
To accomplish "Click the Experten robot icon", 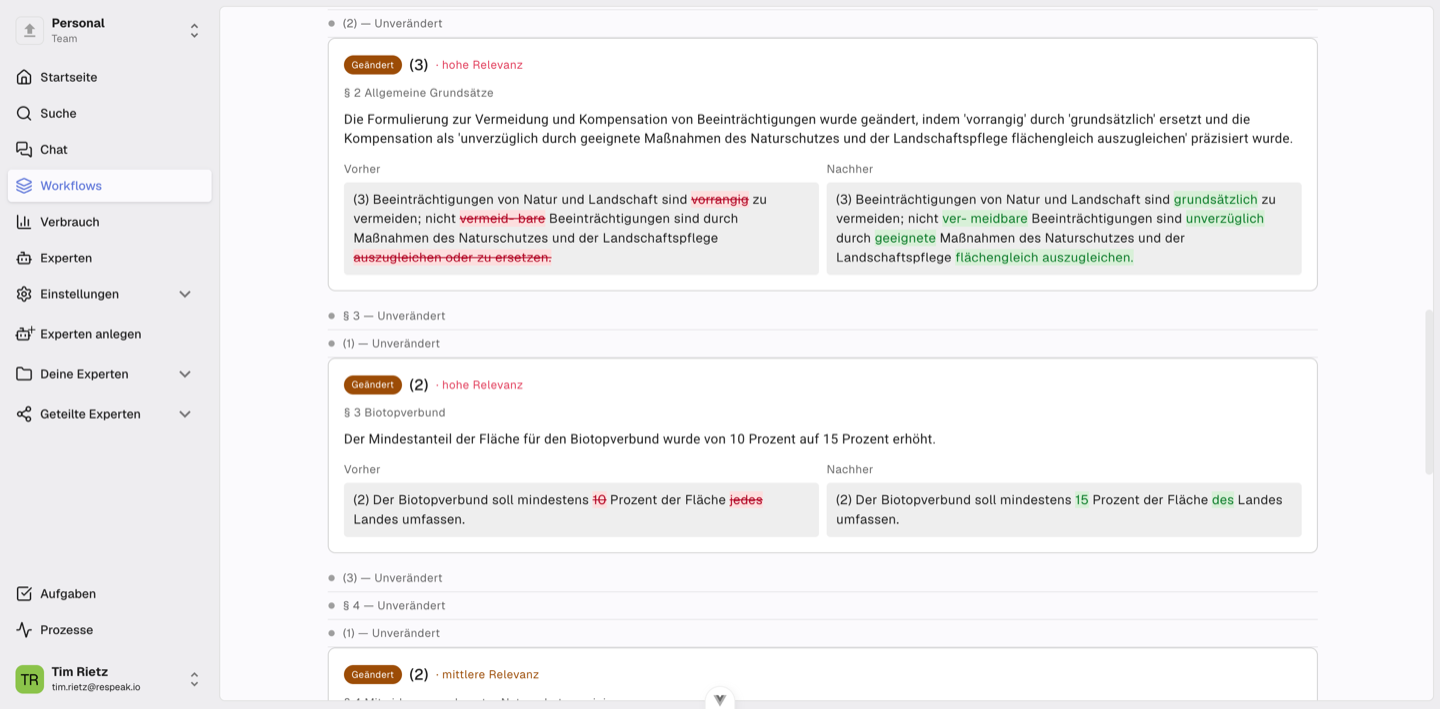I will (x=24, y=257).
